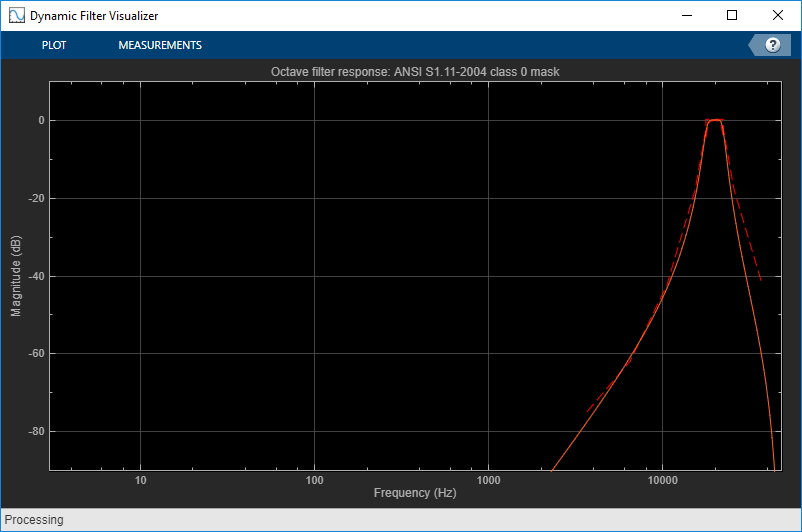Click the help question mark icon
802x532 pixels.
point(772,45)
